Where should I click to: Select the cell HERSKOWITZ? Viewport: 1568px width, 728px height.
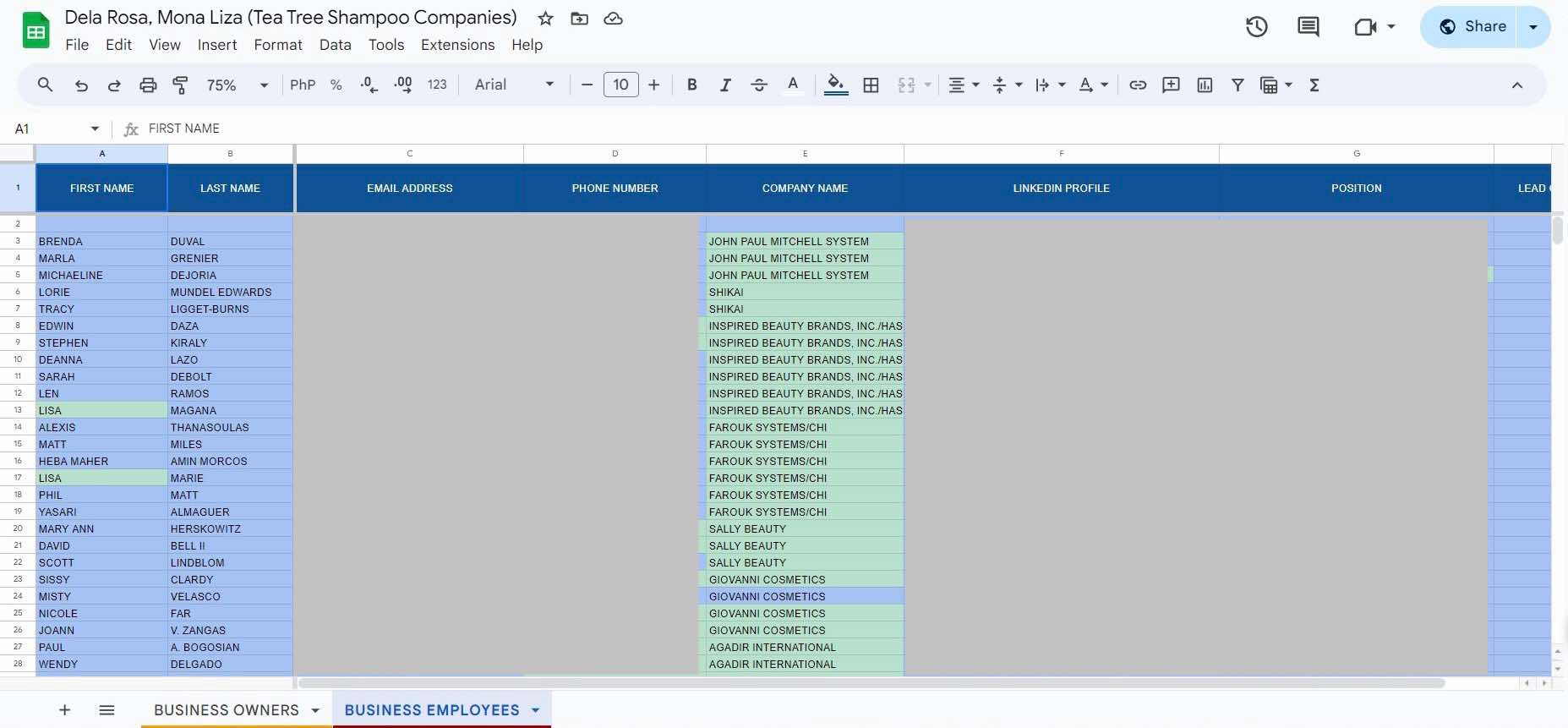coord(230,528)
